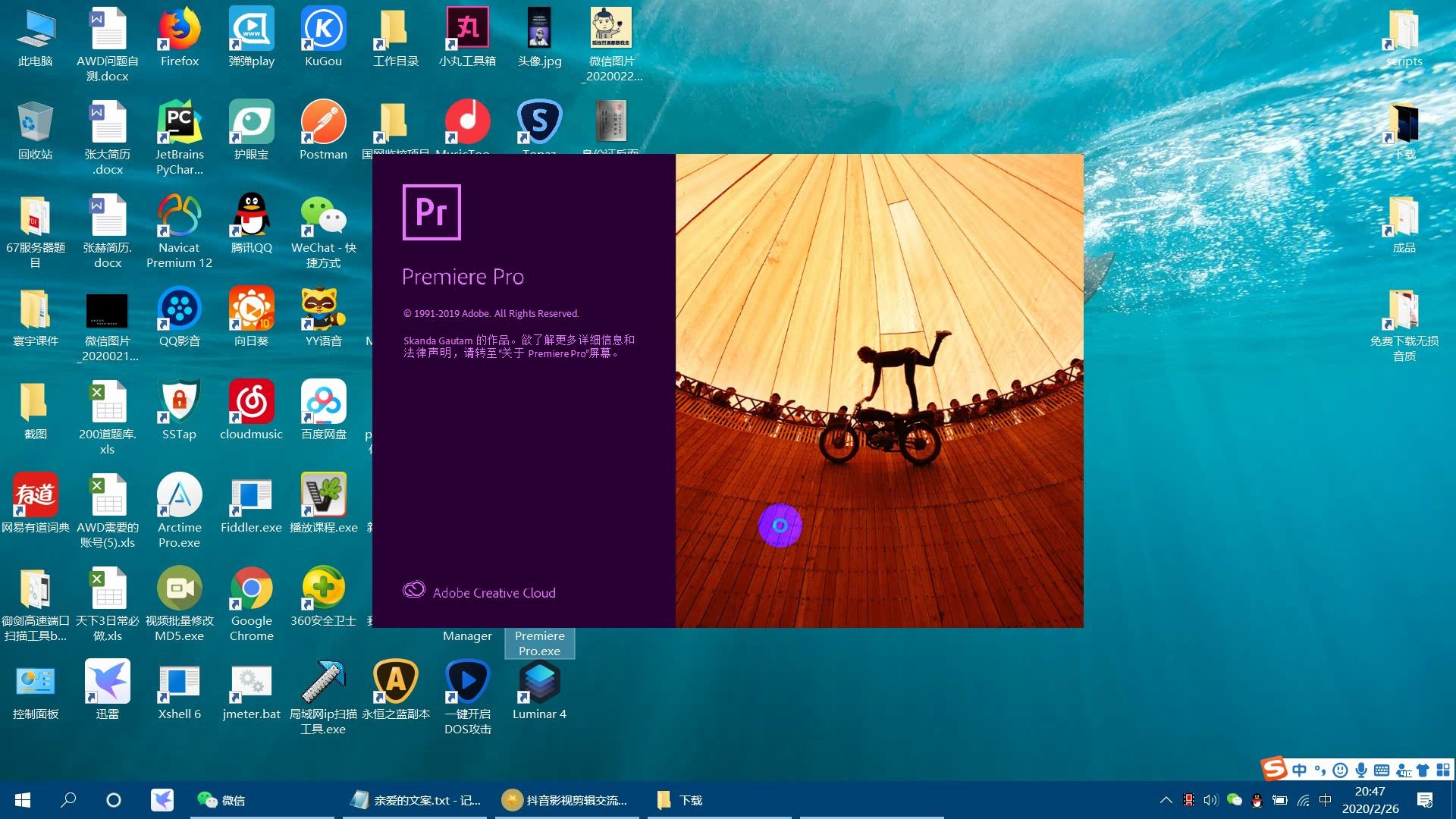
Task: Select the Premiere Pro.exe desktop icon label
Action: (539, 643)
